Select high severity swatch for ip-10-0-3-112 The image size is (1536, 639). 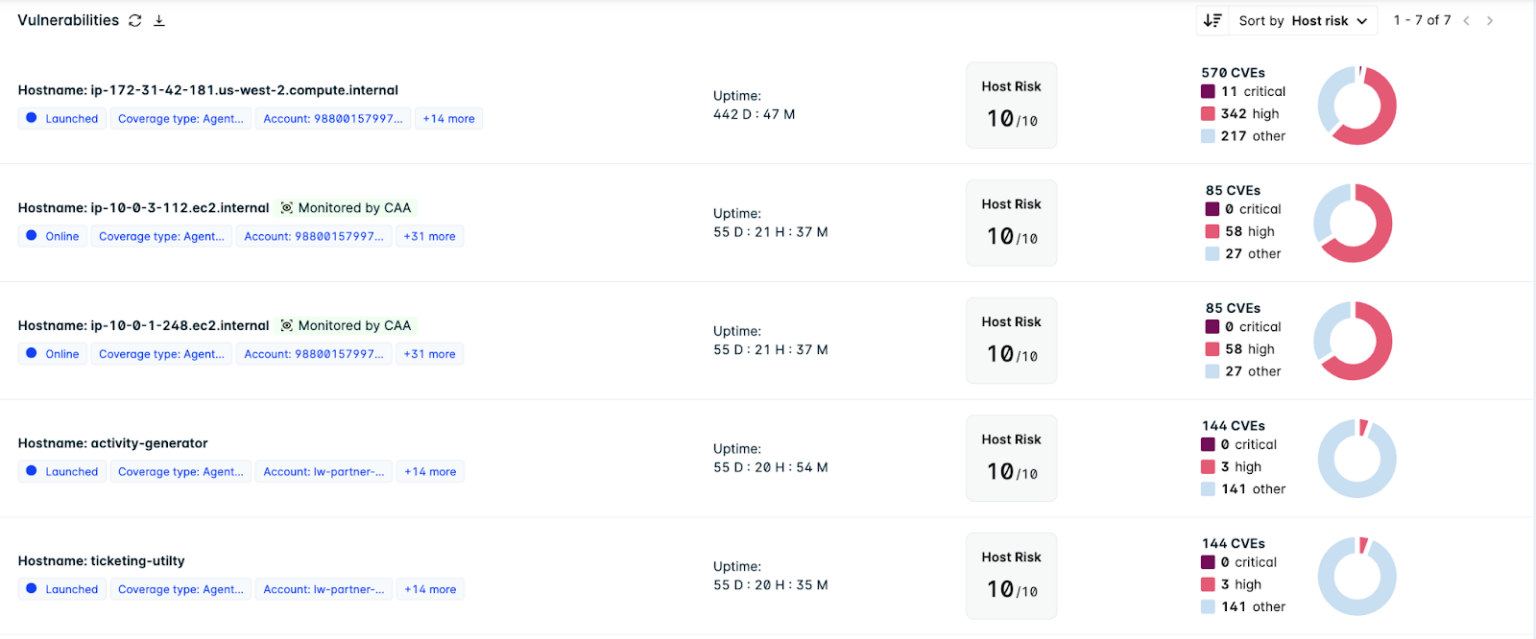(1212, 231)
